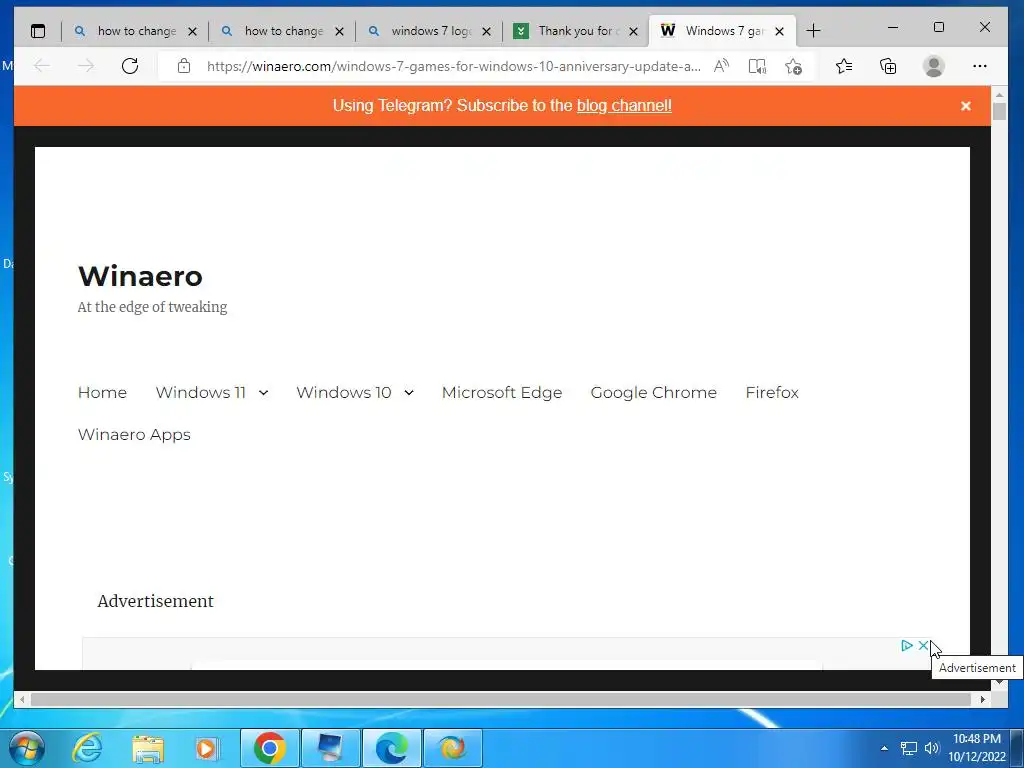The image size is (1024, 768).
Task: Open the user profile avatar
Action: pyautogui.click(x=934, y=66)
